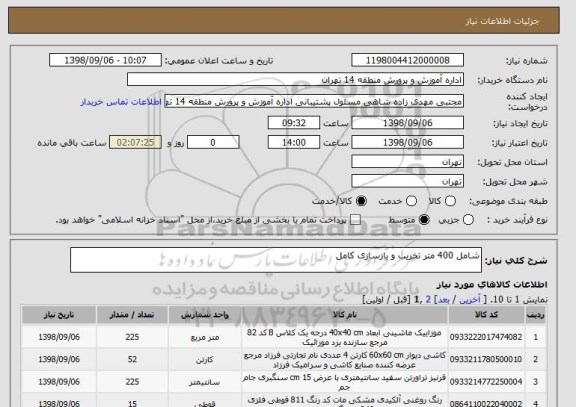Viewport: 576px width, 407px height.
Task: Open the اطلاعات تماس خریدار link
Action: [x=121, y=102]
